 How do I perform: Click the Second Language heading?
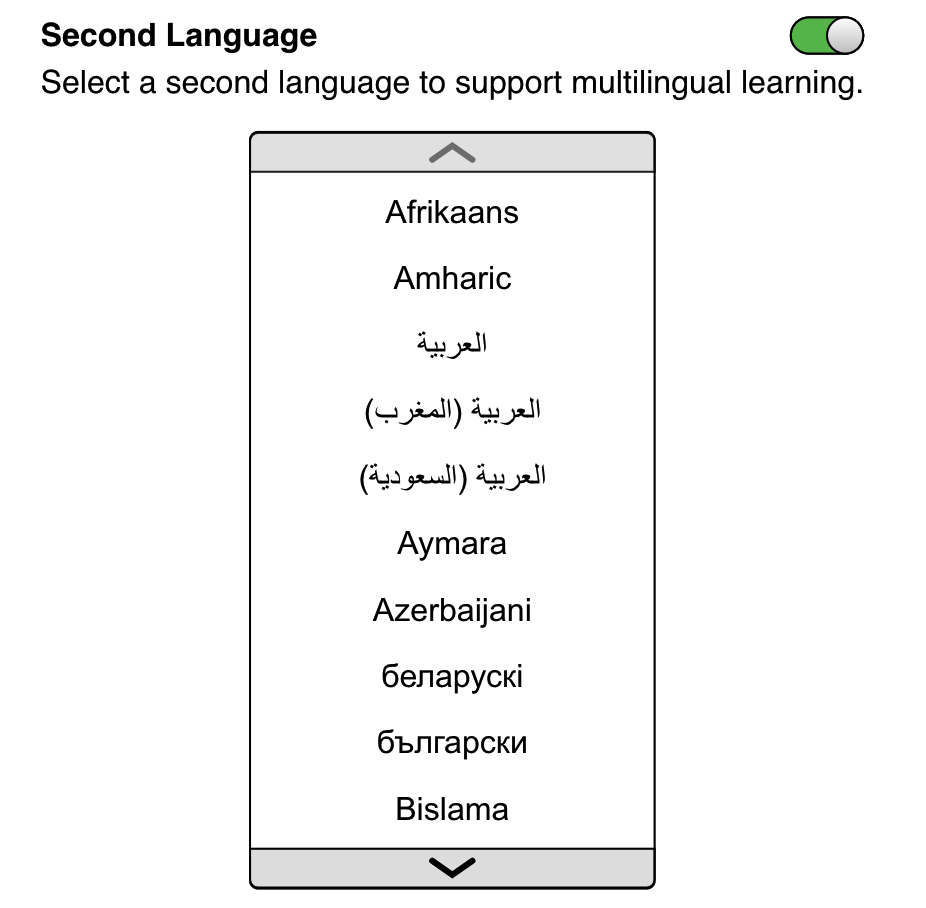click(x=178, y=34)
